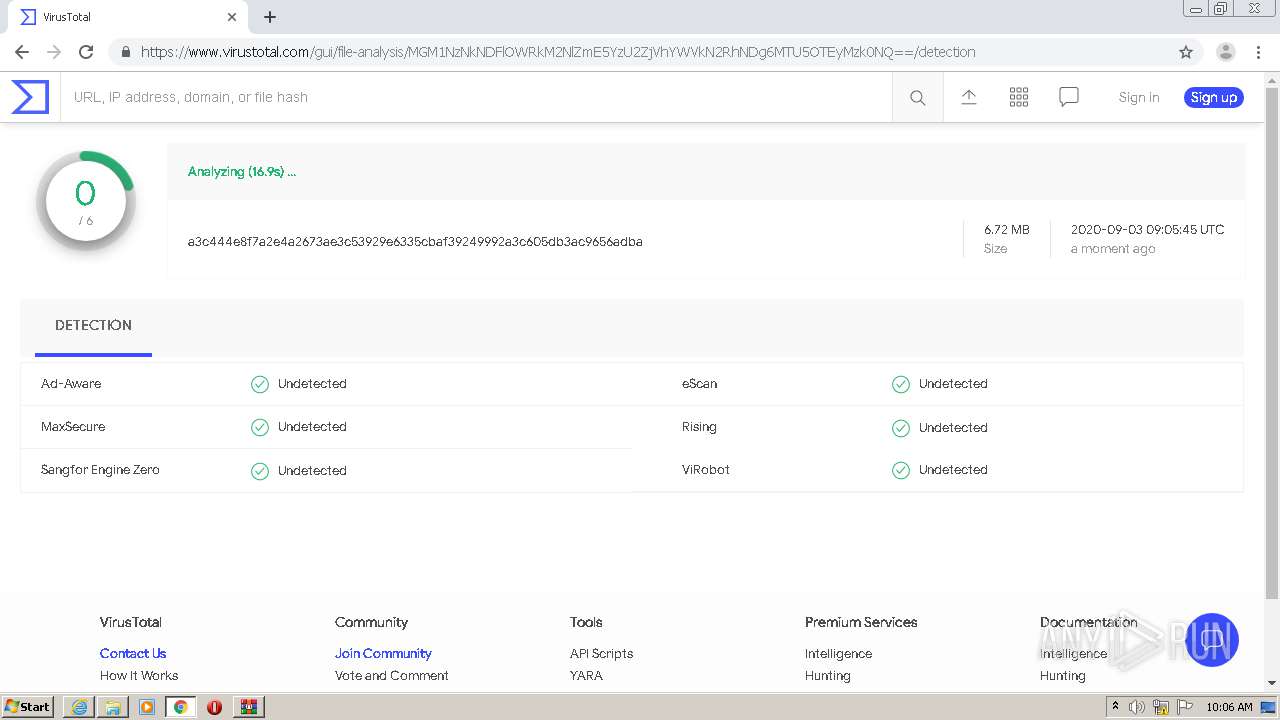
Task: Open media player taskbar icon
Action: [147, 707]
